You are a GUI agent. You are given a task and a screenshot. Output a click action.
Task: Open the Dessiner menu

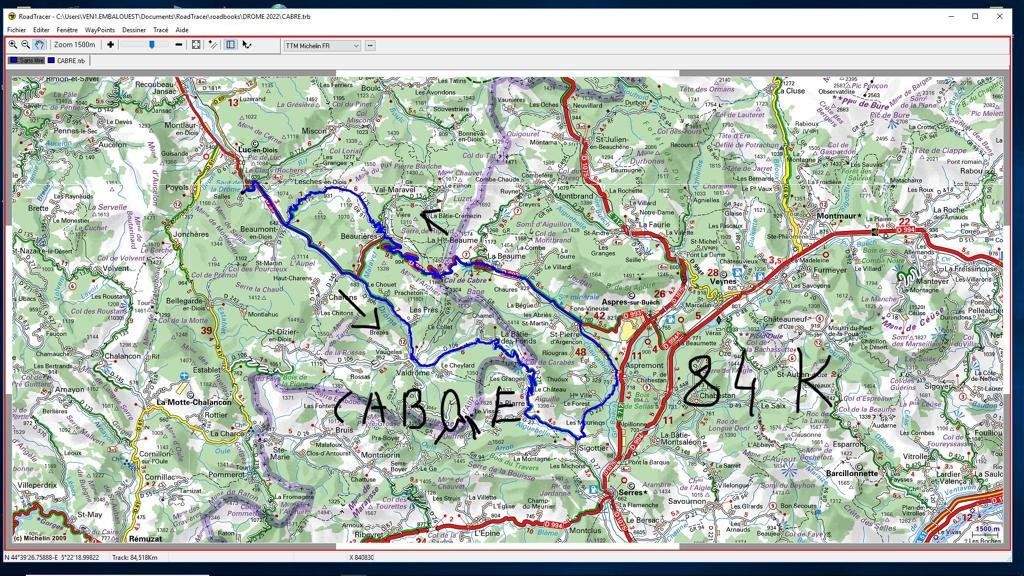click(134, 30)
